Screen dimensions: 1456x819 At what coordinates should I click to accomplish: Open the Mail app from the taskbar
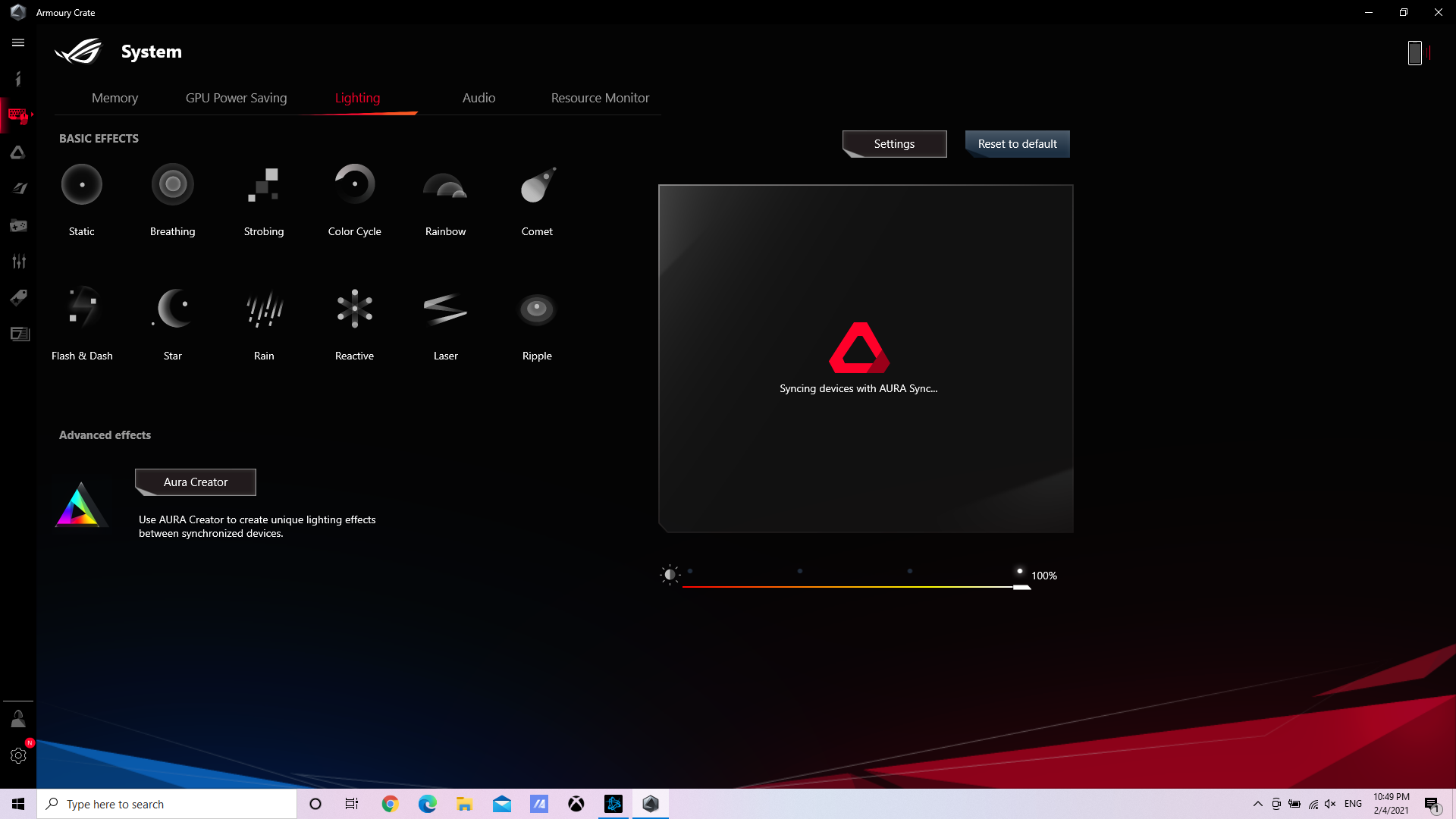click(502, 804)
